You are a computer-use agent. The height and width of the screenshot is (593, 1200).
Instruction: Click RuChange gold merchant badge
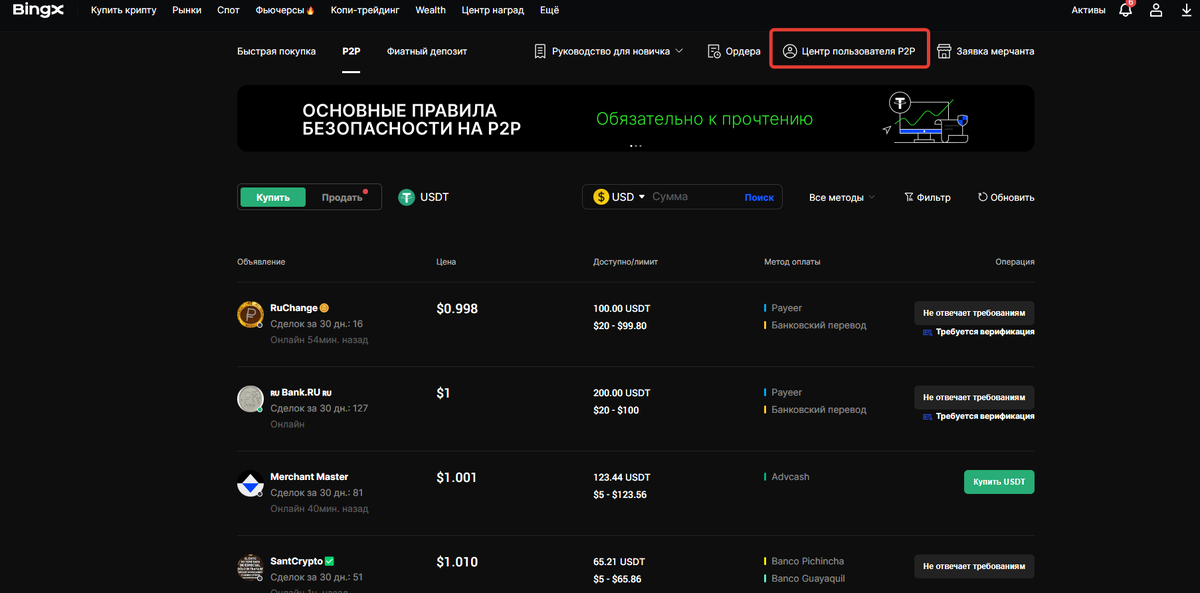point(324,308)
